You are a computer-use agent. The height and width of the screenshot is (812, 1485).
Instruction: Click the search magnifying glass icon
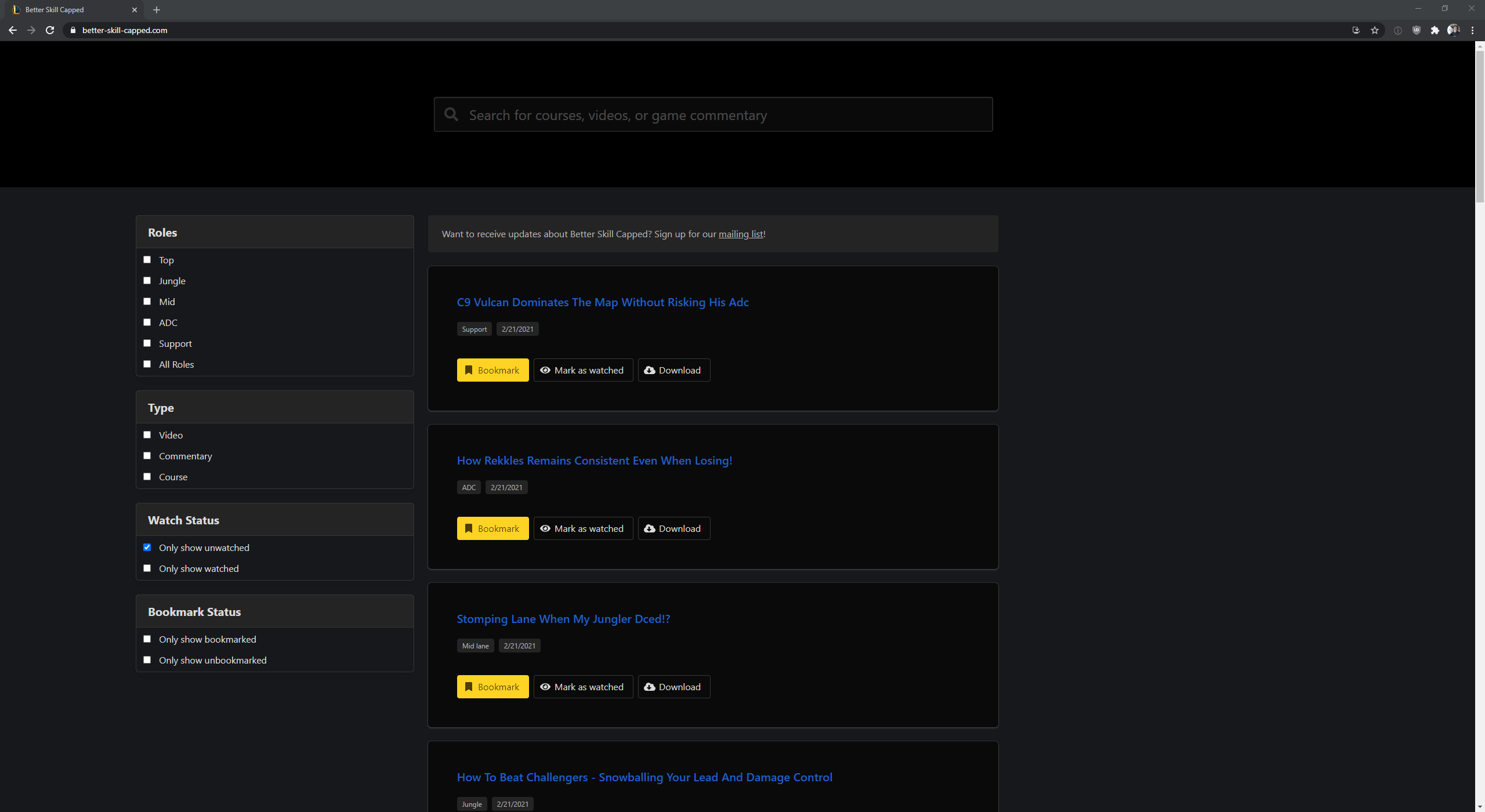[451, 114]
